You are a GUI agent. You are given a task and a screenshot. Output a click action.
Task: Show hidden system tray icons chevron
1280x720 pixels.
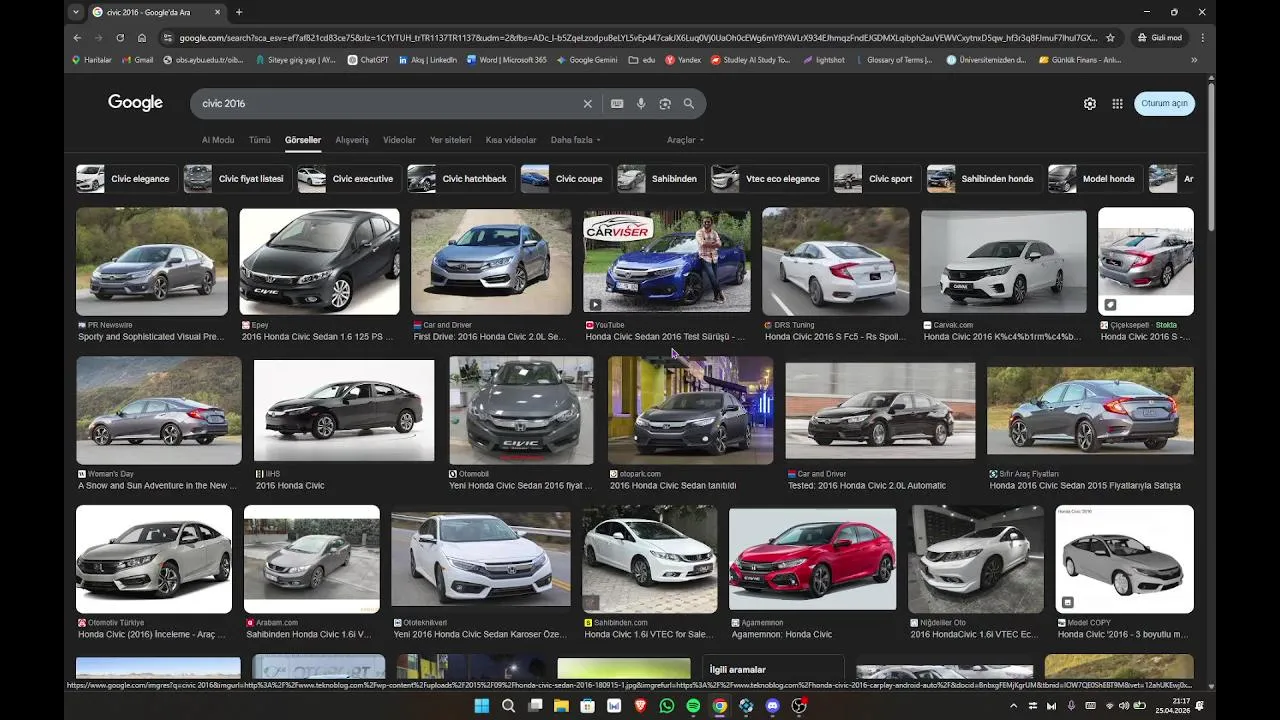(1013, 706)
